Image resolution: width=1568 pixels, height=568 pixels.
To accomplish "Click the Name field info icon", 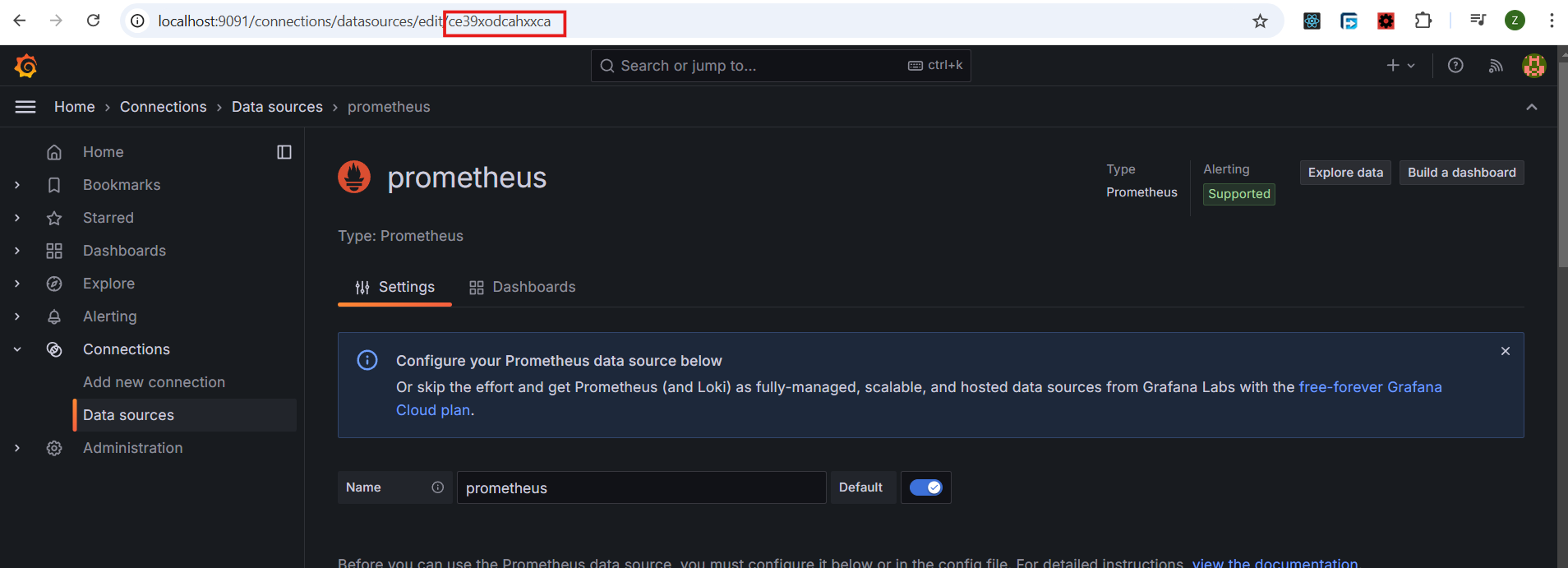I will point(438,487).
